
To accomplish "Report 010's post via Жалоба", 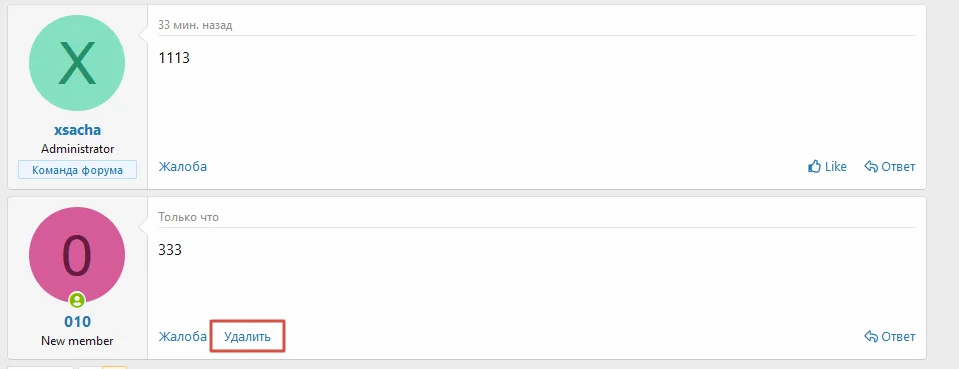I will (183, 337).
